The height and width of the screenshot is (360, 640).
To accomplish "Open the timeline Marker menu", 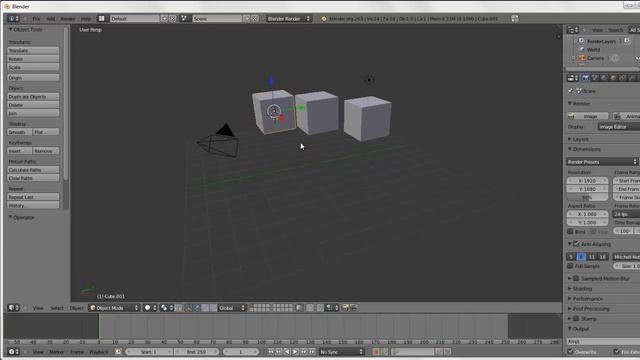I will tap(57, 352).
